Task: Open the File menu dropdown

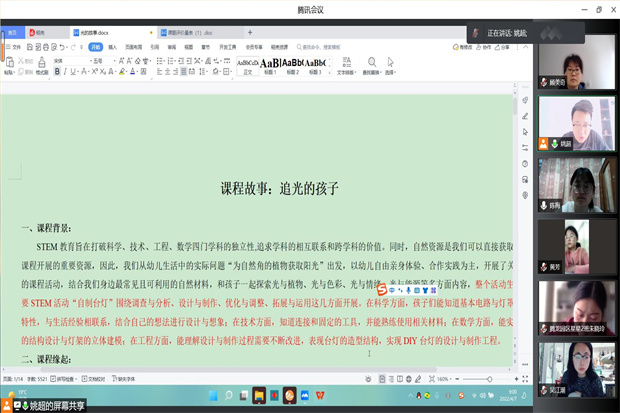Action: pos(16,46)
